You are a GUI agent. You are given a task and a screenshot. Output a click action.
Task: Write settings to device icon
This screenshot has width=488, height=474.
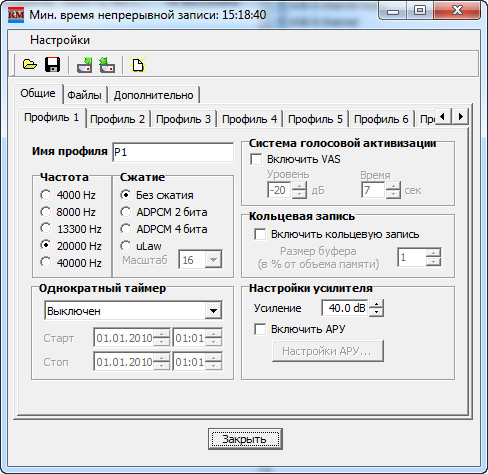coord(85,65)
